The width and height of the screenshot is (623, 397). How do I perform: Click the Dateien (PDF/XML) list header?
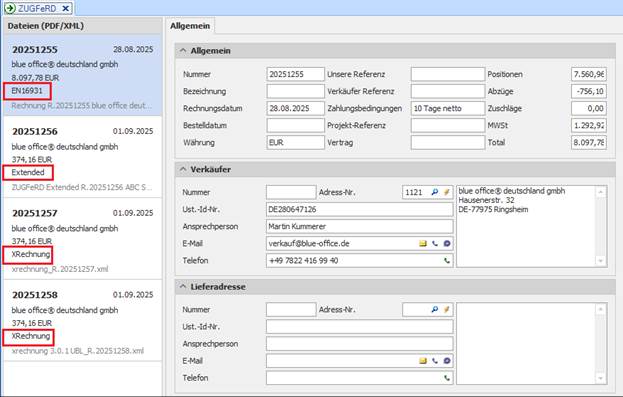[x=82, y=26]
